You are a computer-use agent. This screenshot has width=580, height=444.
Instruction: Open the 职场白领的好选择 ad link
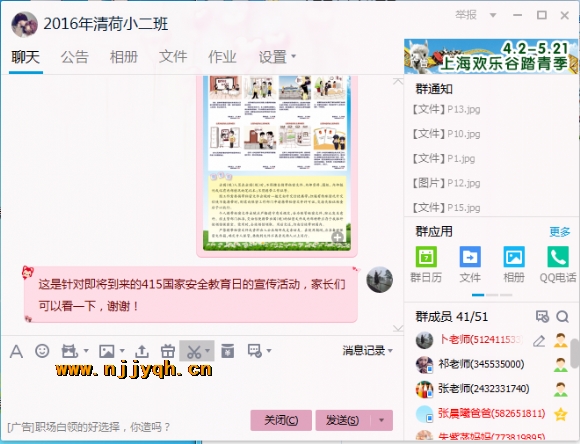(89, 427)
